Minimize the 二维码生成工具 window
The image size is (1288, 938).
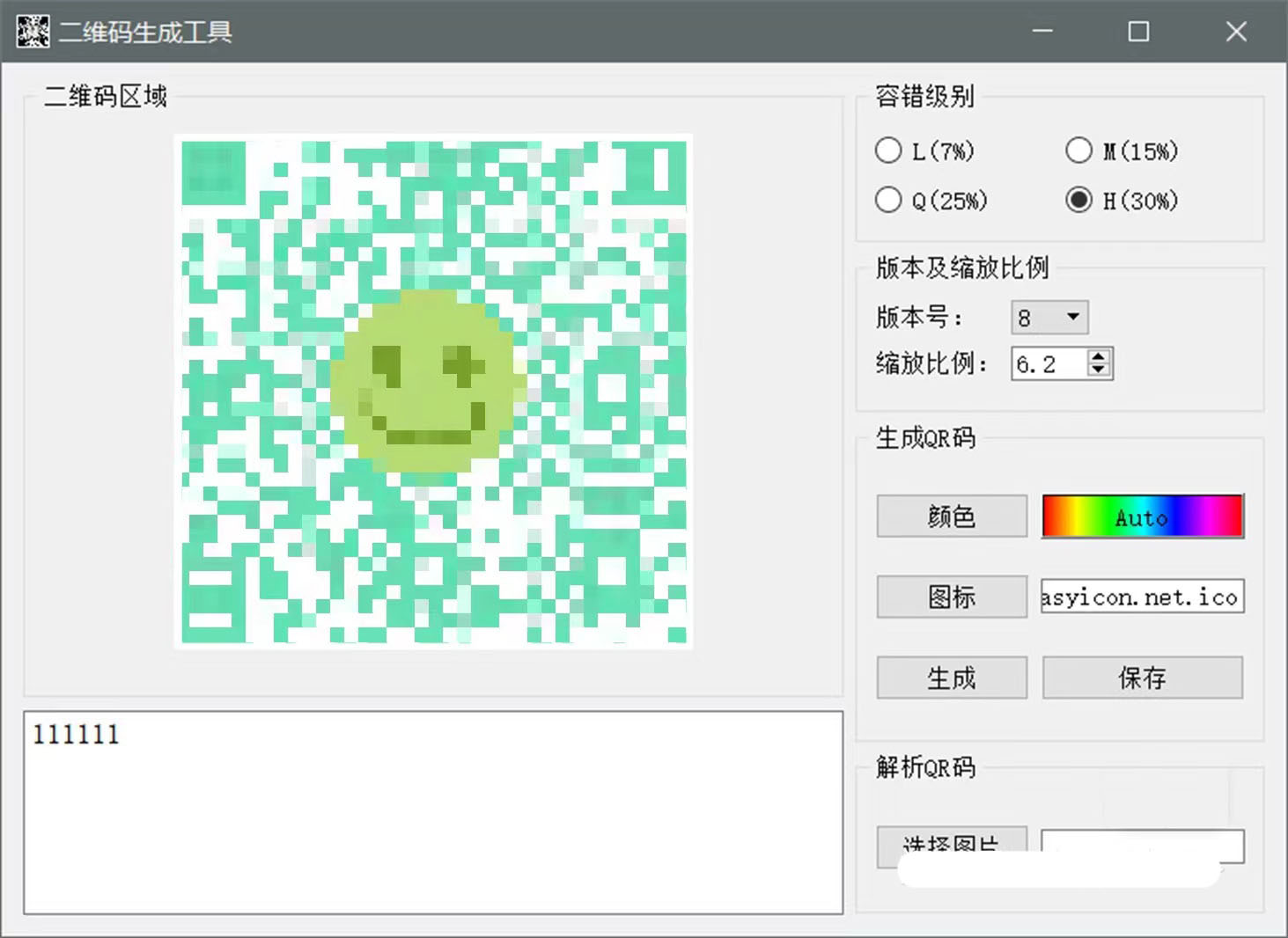[1043, 31]
